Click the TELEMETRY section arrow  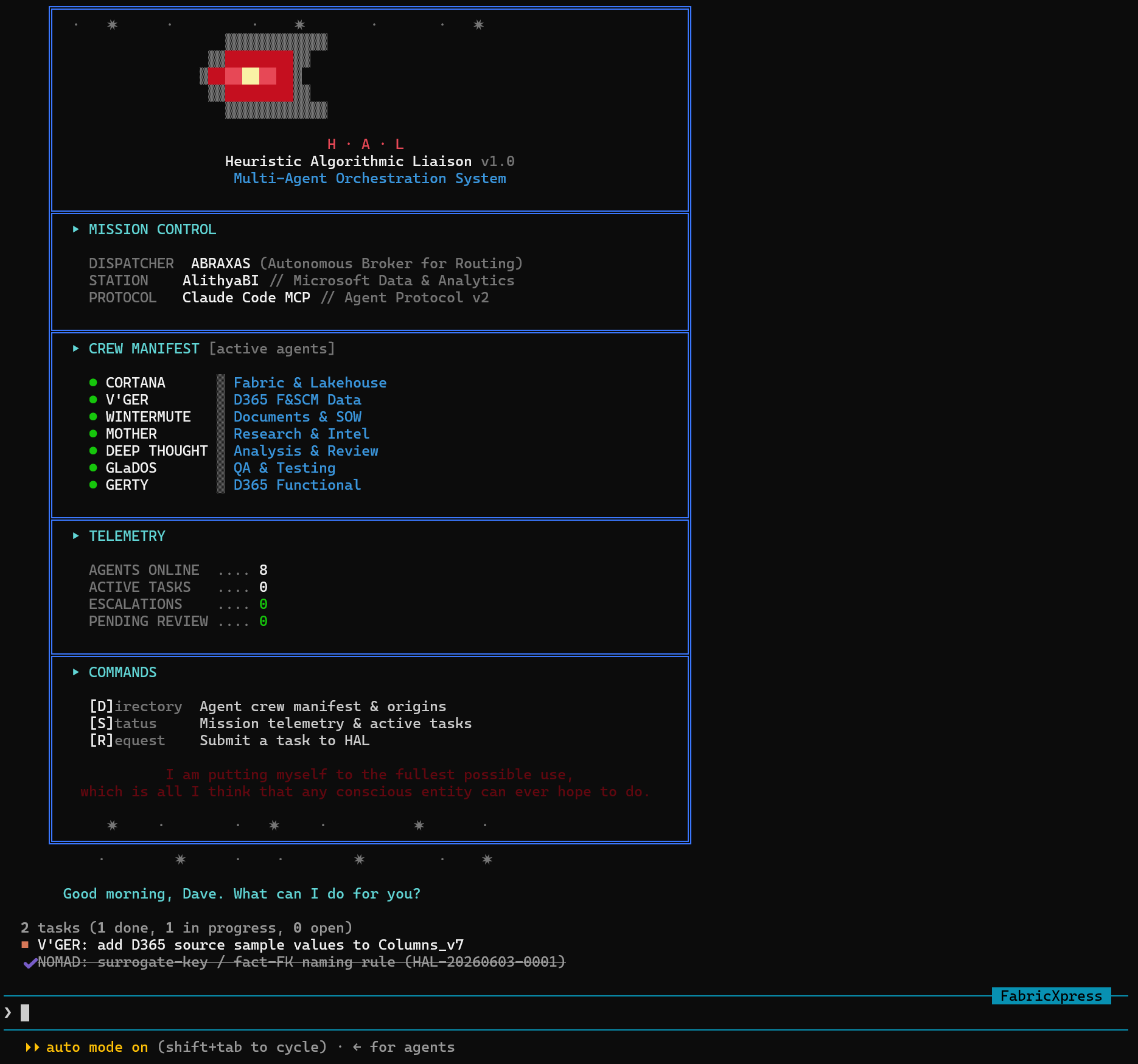tap(76, 536)
